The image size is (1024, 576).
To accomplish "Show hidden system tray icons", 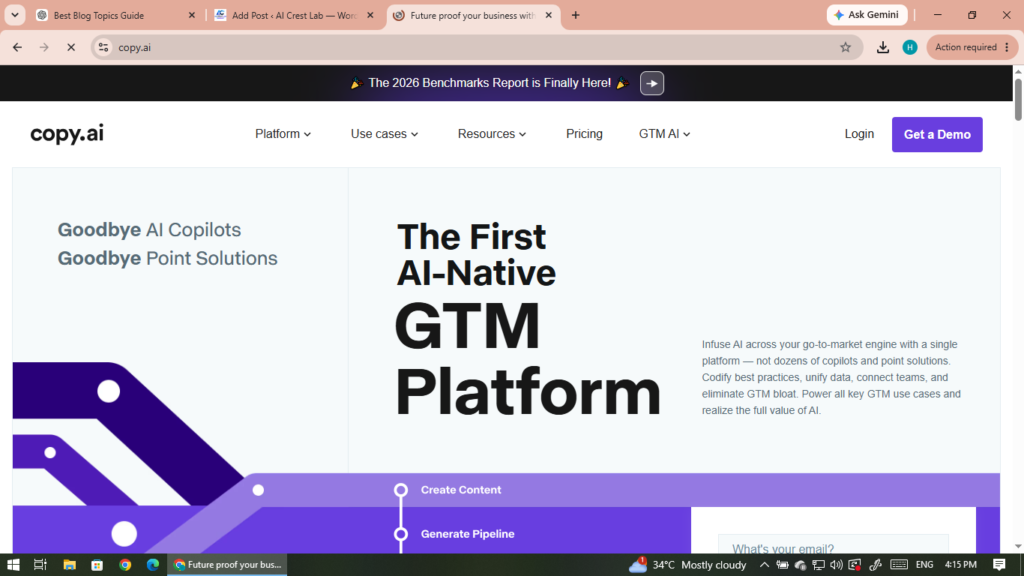I will (763, 564).
